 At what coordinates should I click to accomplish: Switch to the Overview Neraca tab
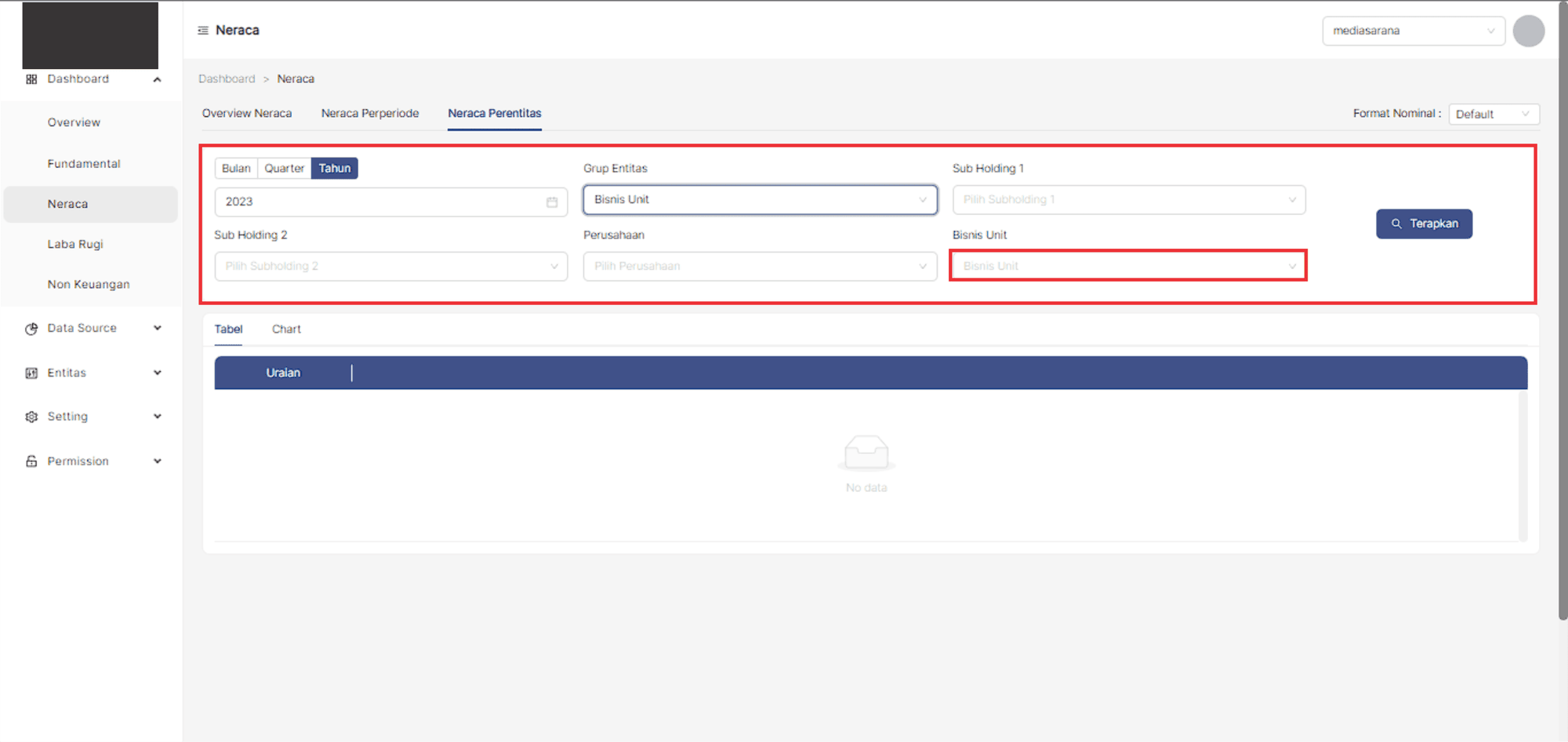coord(247,114)
